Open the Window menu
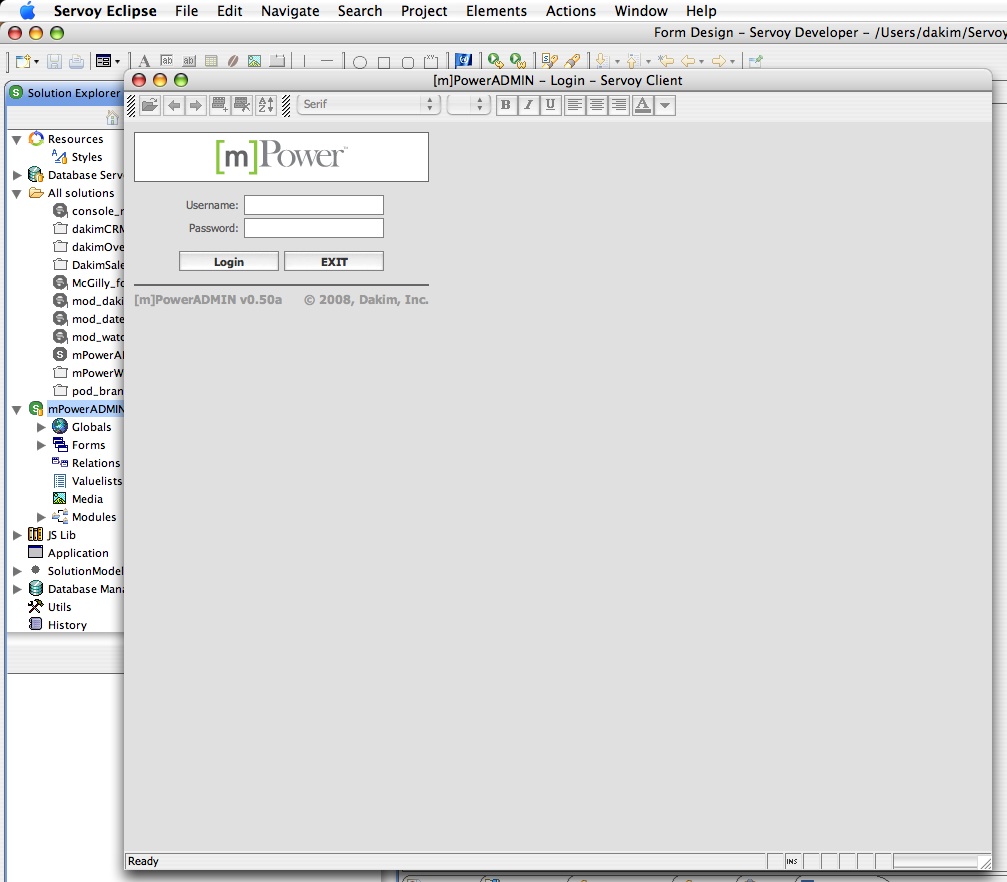Screen dimensions: 1007x882 (641, 11)
